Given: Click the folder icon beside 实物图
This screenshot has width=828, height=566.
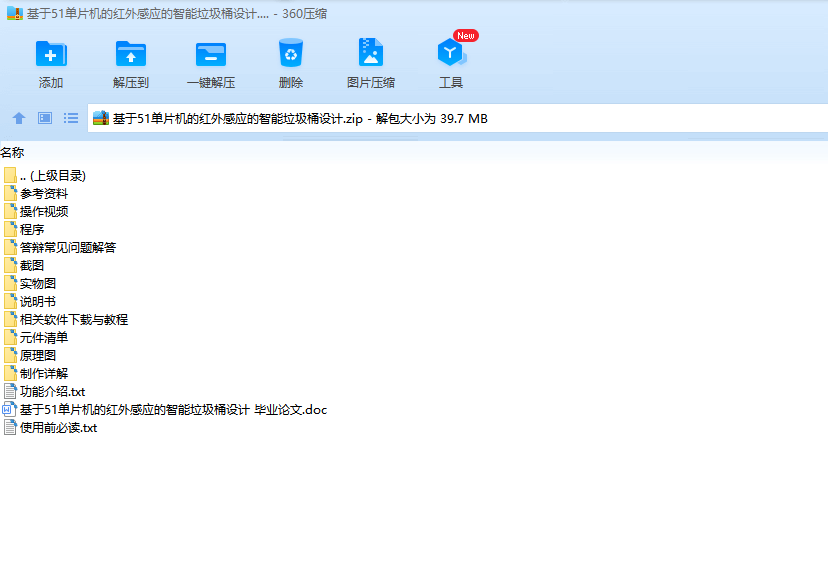Looking at the screenshot, I should 10,283.
